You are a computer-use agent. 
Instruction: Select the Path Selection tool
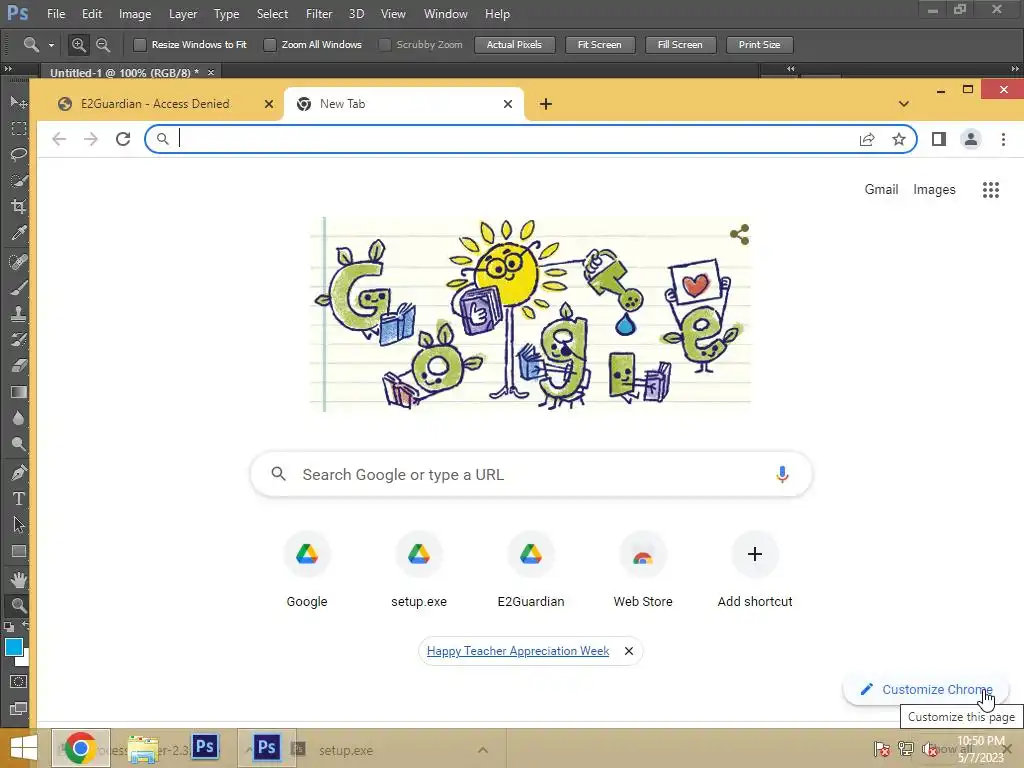(x=18, y=524)
